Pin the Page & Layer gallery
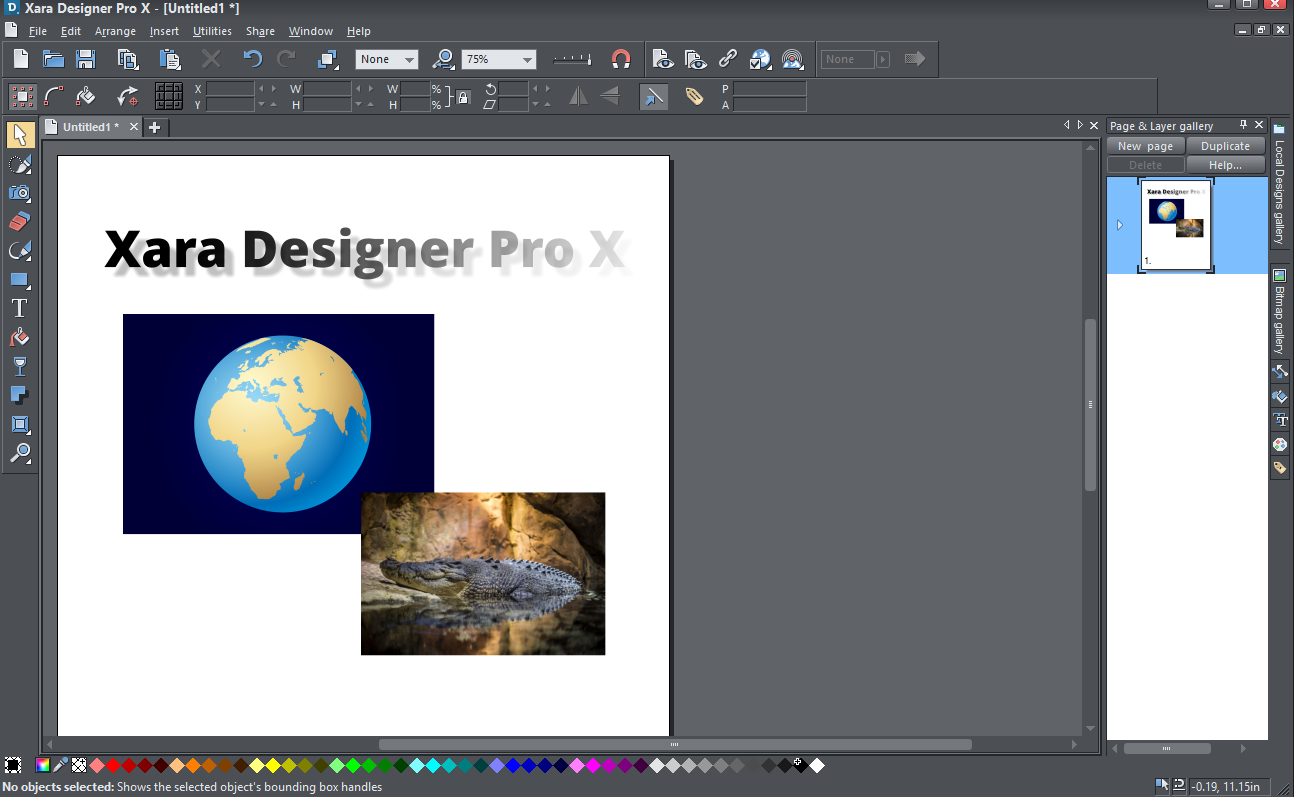The width and height of the screenshot is (1294, 797). click(1243, 125)
